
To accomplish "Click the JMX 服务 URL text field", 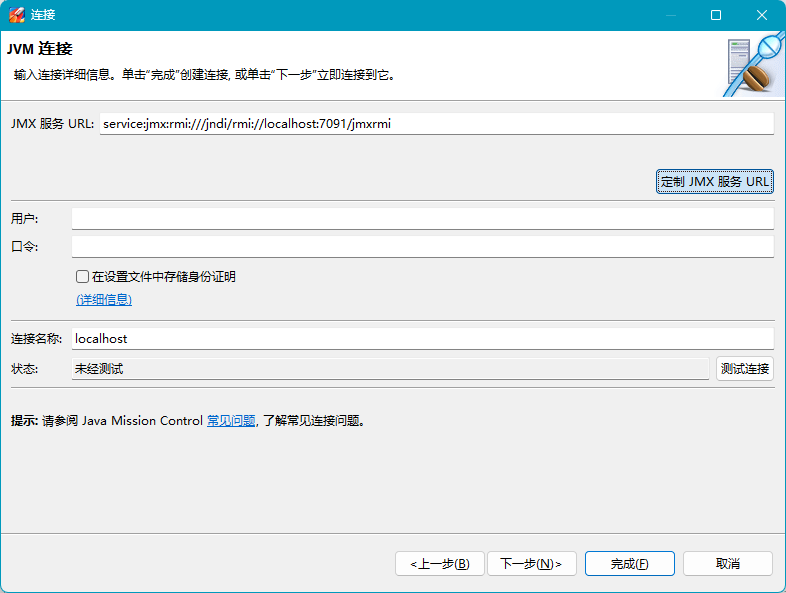I will coord(436,124).
